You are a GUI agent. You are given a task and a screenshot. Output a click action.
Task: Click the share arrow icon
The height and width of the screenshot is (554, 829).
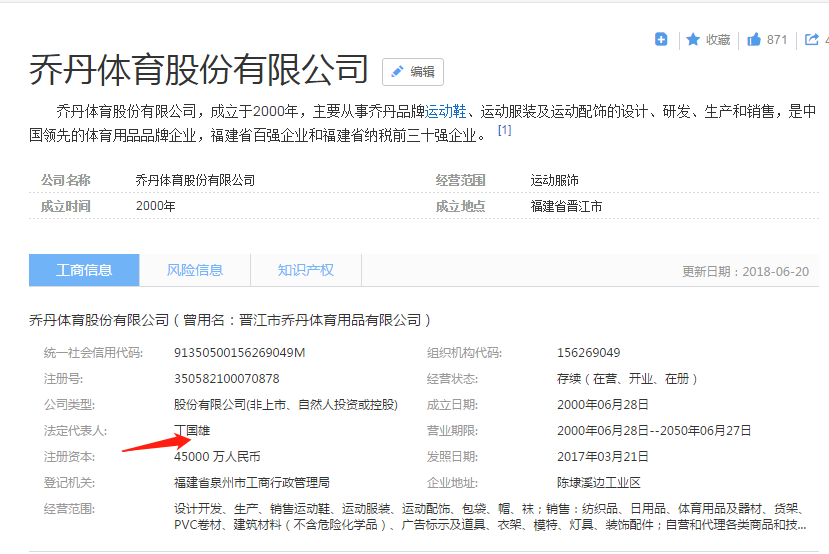(x=812, y=40)
